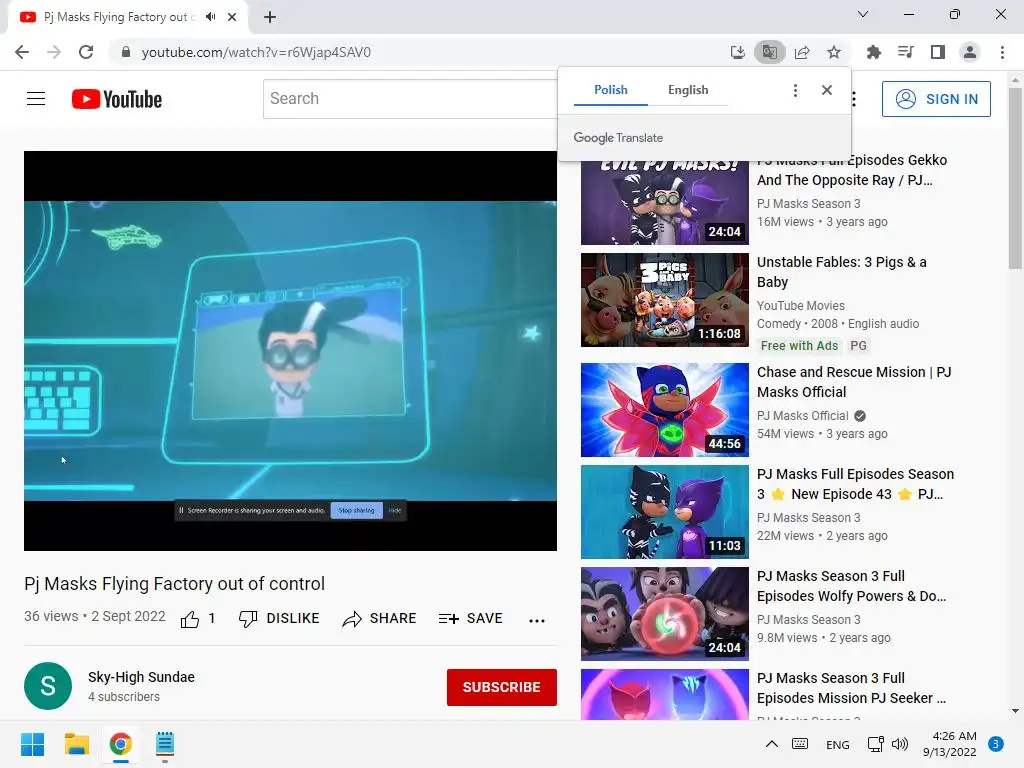Click the page vertical scrollbar thumb
Image resolution: width=1024 pixels, height=768 pixels.
pyautogui.click(x=1015, y=178)
